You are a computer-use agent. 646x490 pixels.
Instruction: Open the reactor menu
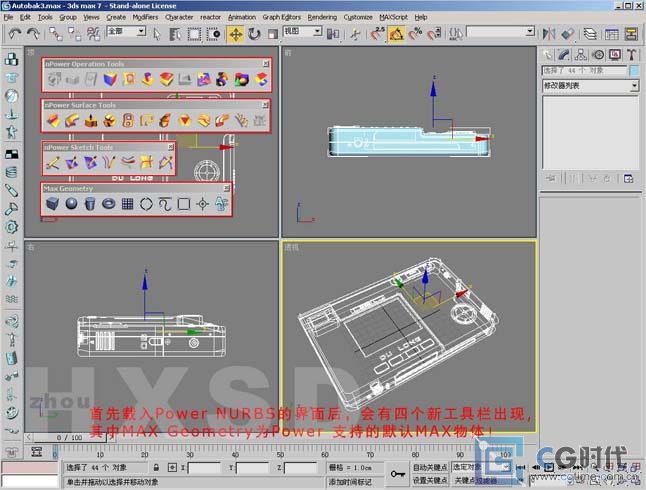(x=210, y=17)
